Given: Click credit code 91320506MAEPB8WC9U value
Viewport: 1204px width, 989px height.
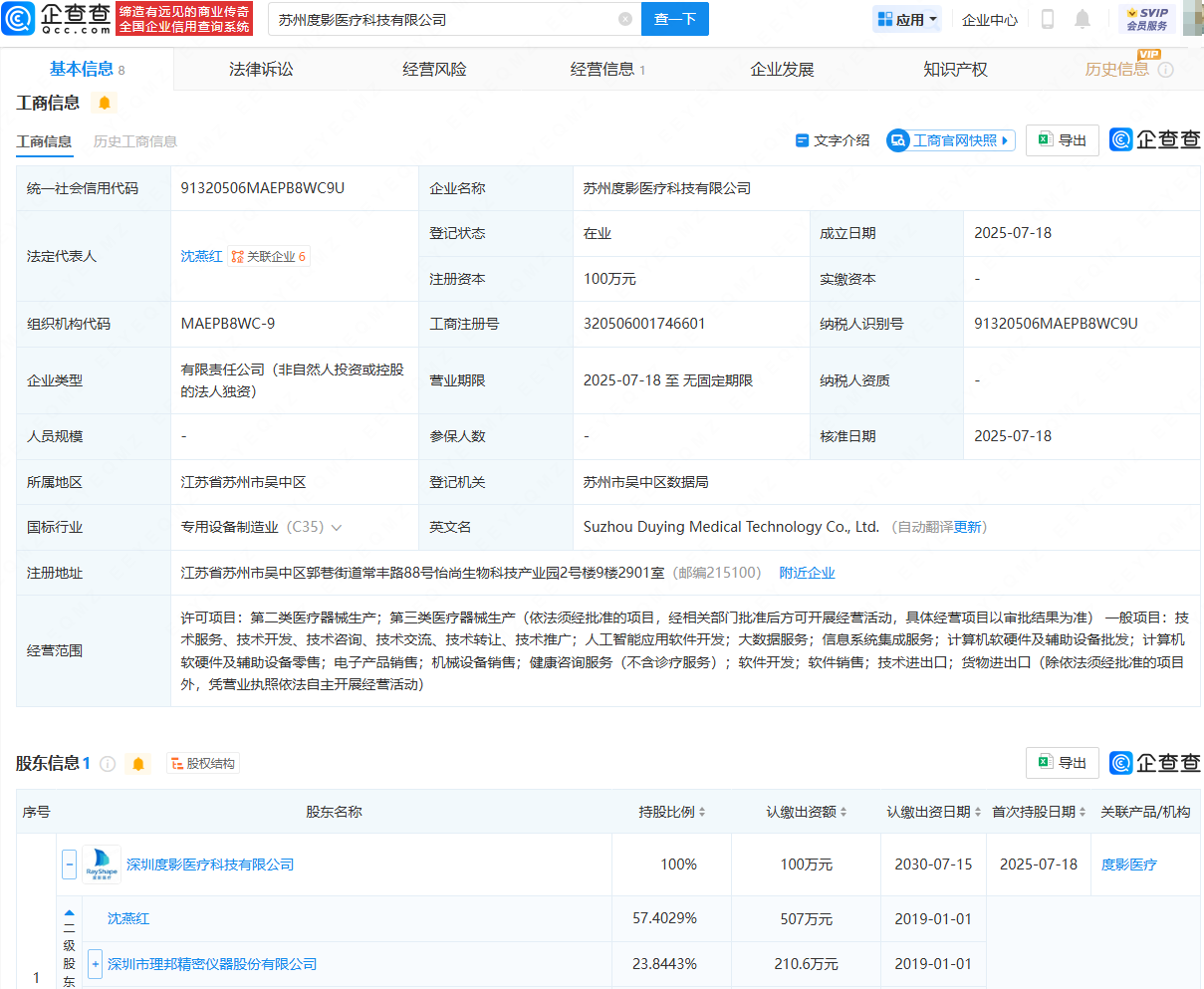Looking at the screenshot, I should coord(263,188).
